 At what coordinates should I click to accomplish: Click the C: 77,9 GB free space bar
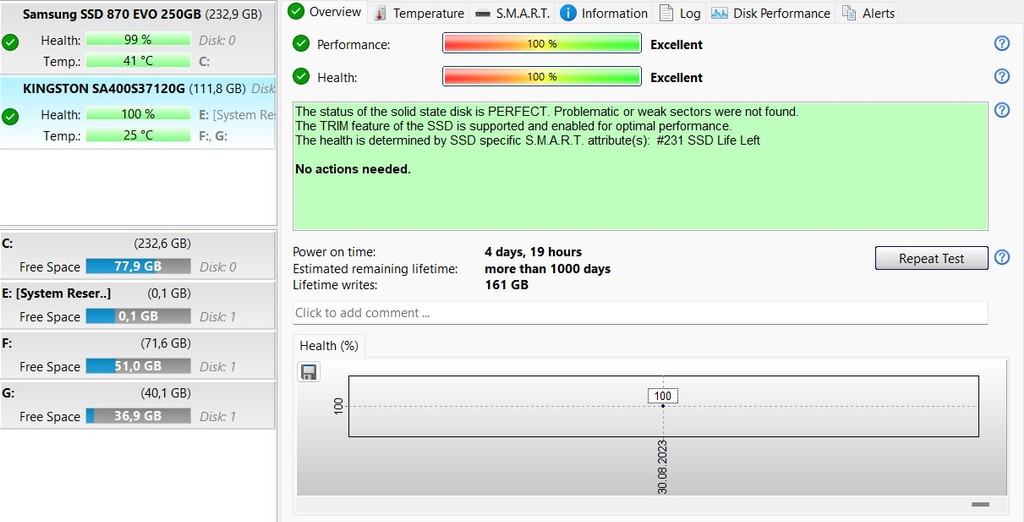click(x=138, y=267)
